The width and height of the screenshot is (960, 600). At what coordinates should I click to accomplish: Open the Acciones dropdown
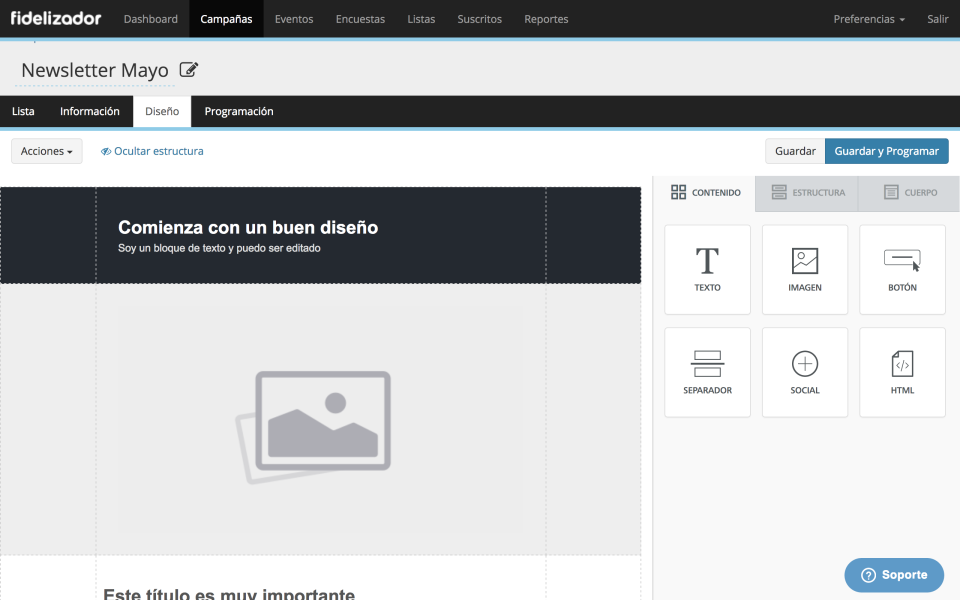pos(47,151)
